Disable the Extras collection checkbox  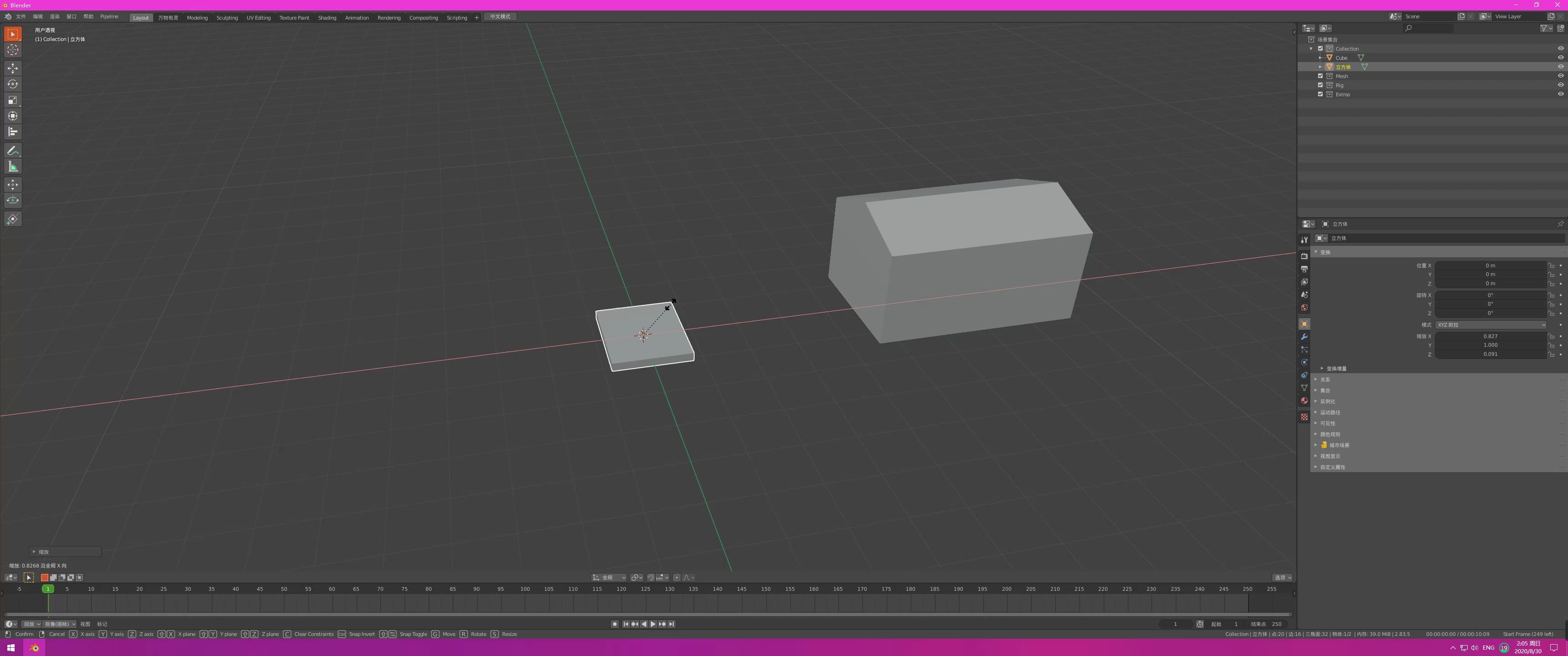1320,94
